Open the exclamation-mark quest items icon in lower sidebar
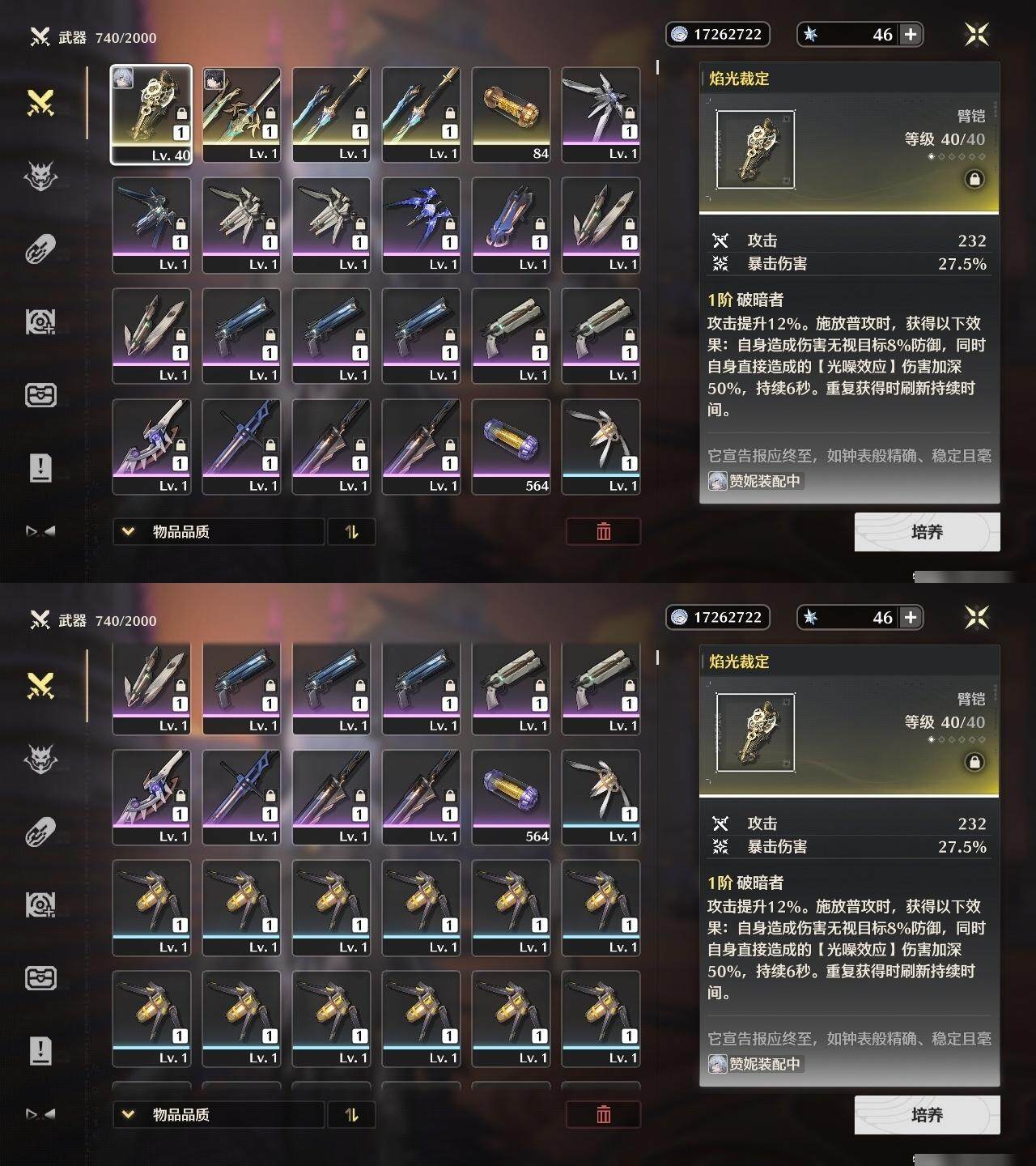 pyautogui.click(x=40, y=1050)
